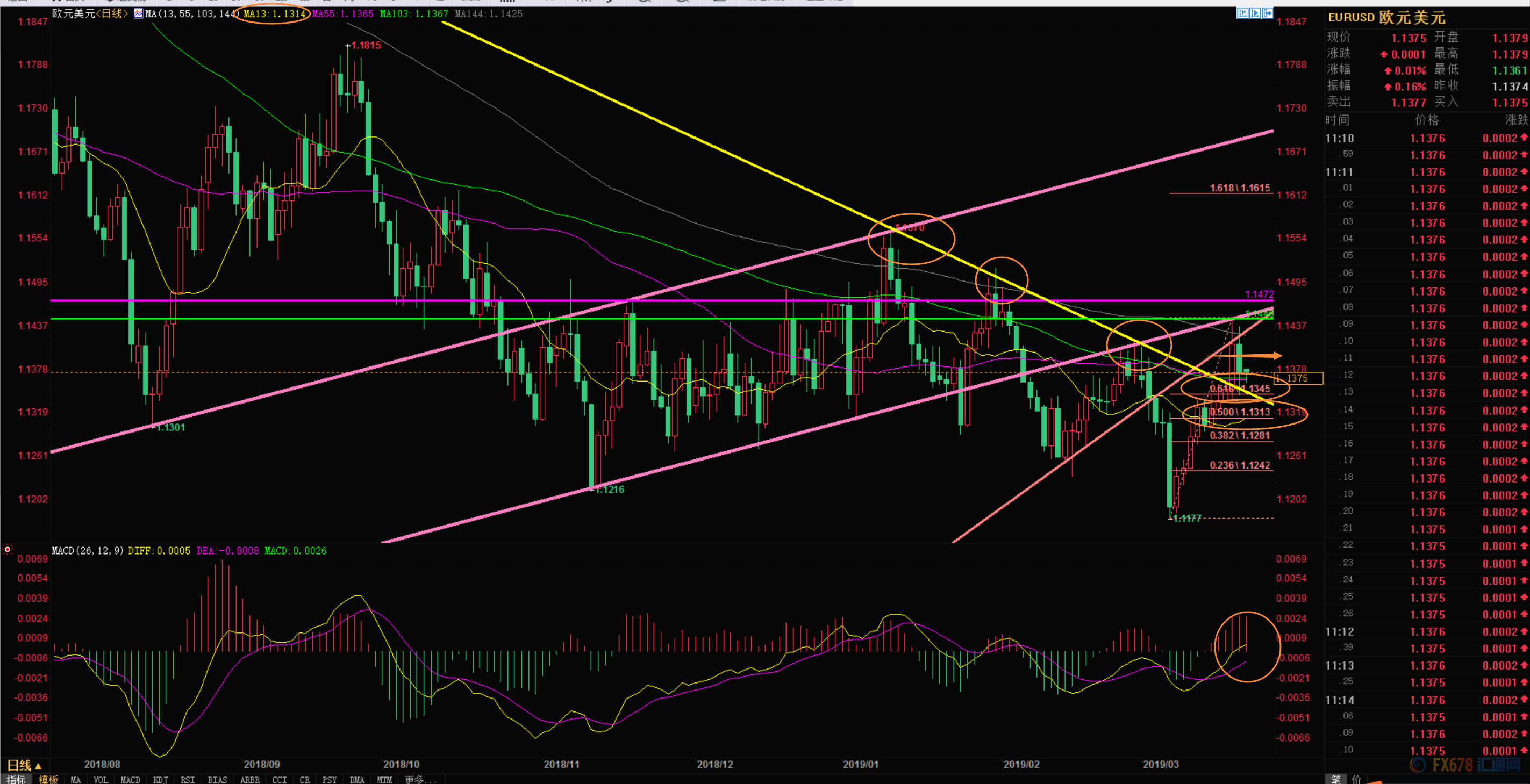The image size is (1530, 784).
Task: Select the DMA indicator tab
Action: (357, 780)
